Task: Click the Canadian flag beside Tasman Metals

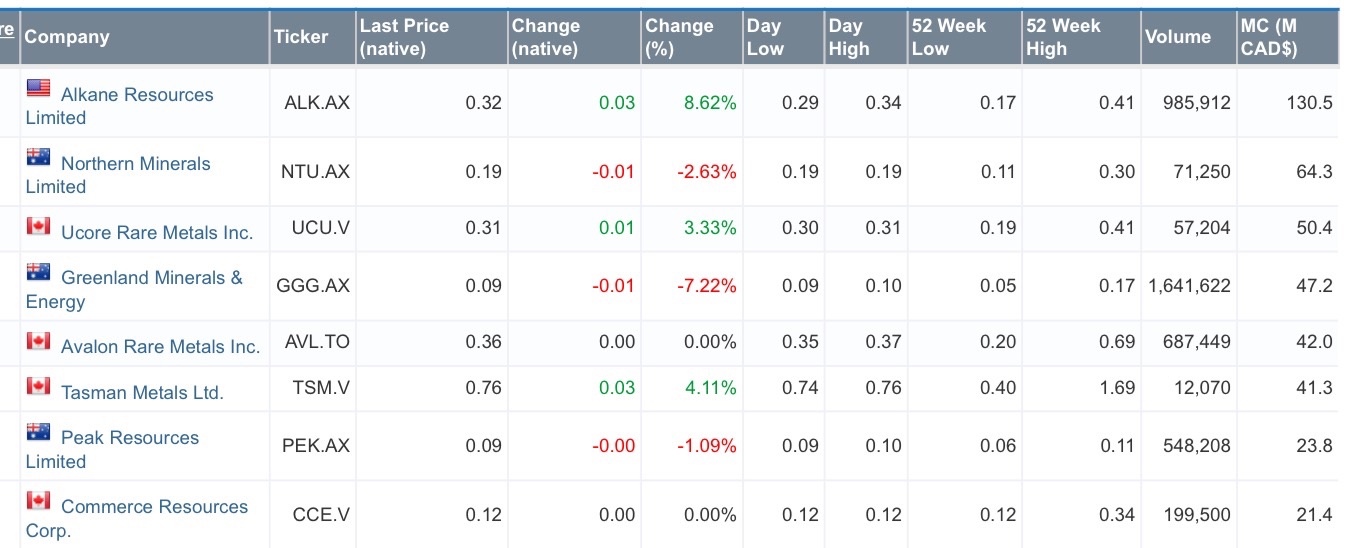Action: (38, 386)
